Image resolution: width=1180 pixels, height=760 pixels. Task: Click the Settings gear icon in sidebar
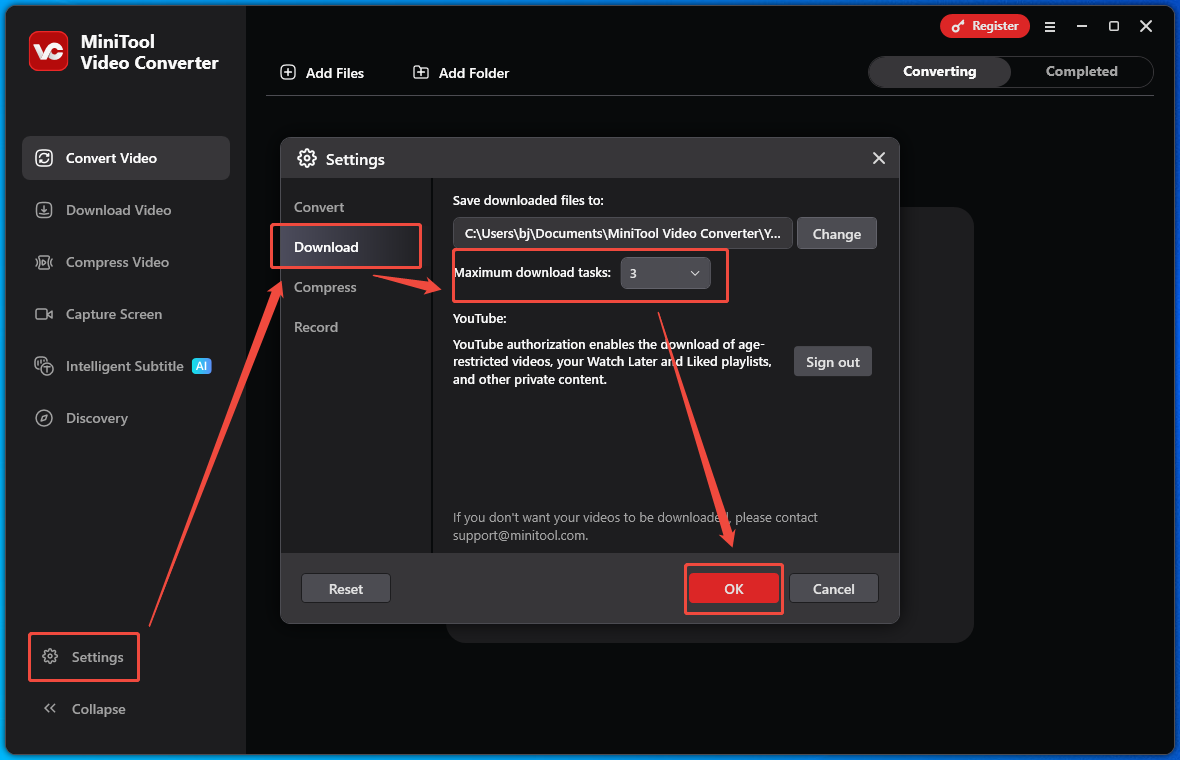point(50,656)
